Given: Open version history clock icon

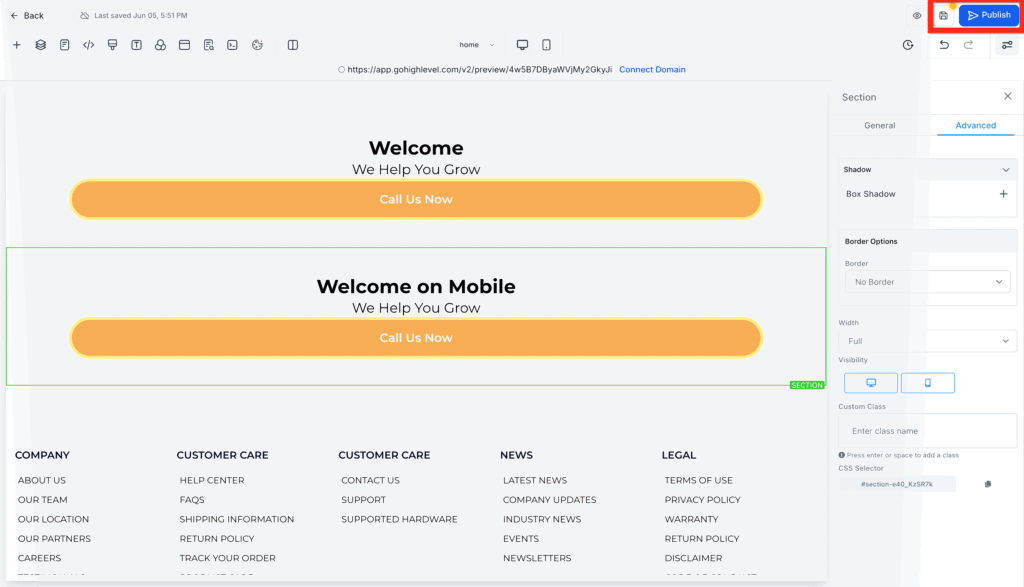Looking at the screenshot, I should coord(908,45).
